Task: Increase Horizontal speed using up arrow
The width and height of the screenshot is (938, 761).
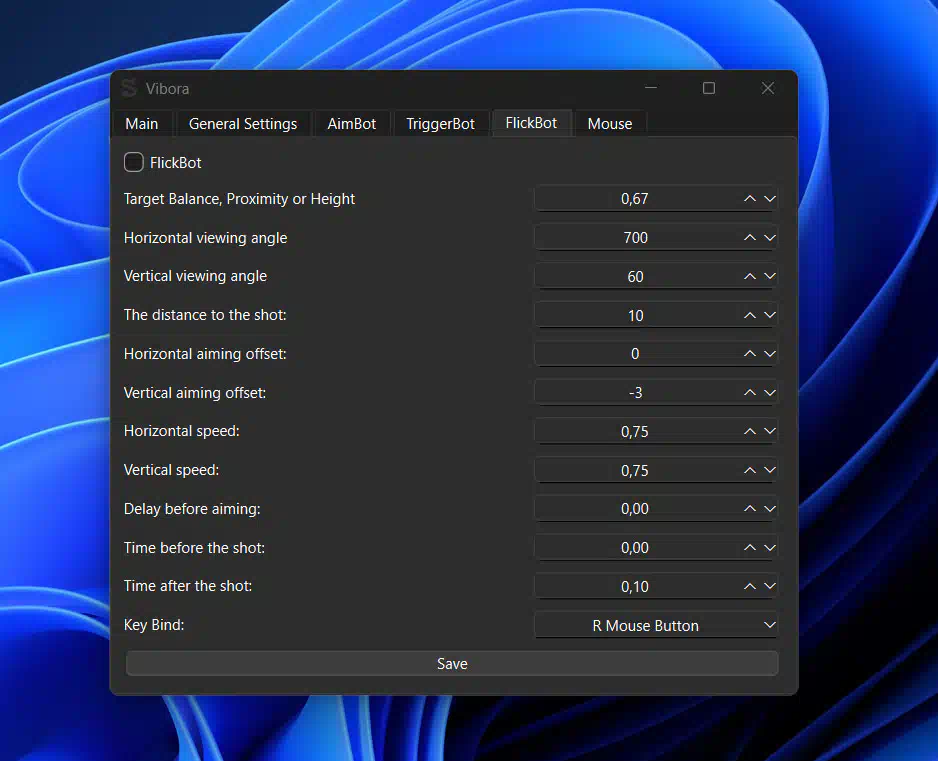Action: pos(750,432)
